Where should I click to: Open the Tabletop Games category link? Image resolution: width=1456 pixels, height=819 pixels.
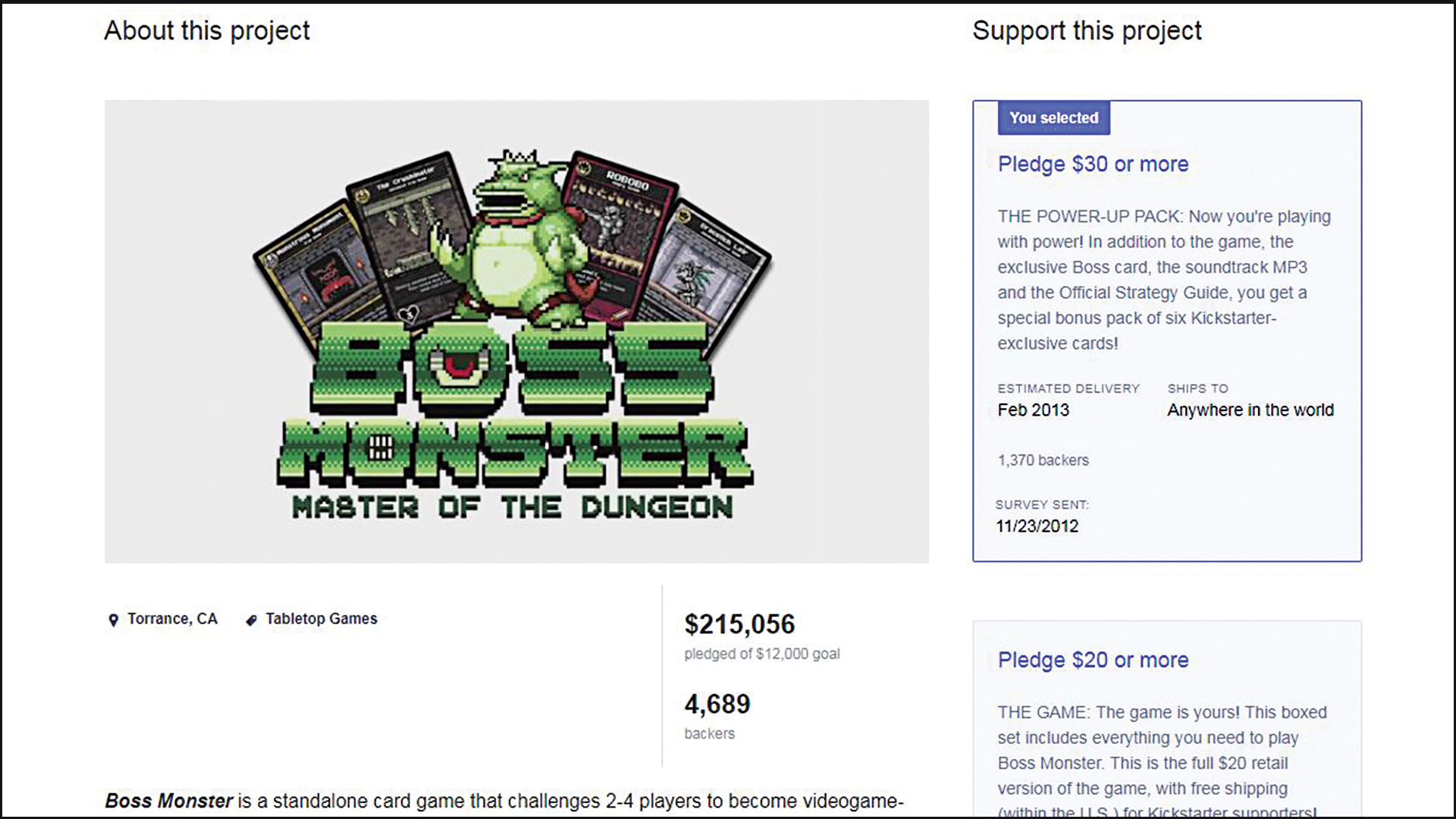(x=321, y=619)
